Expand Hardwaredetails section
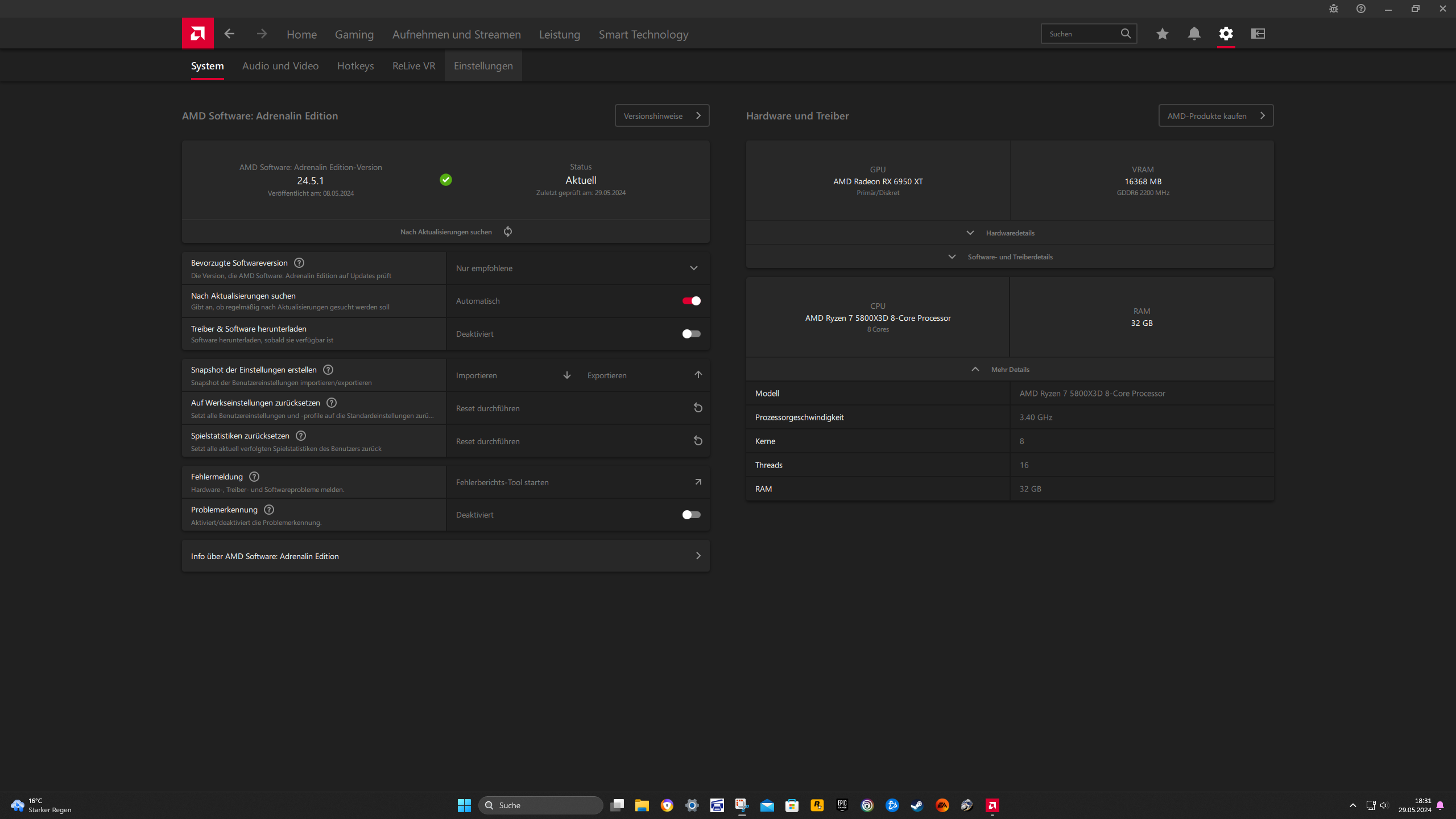The width and height of the screenshot is (1456, 819). tap(1010, 233)
